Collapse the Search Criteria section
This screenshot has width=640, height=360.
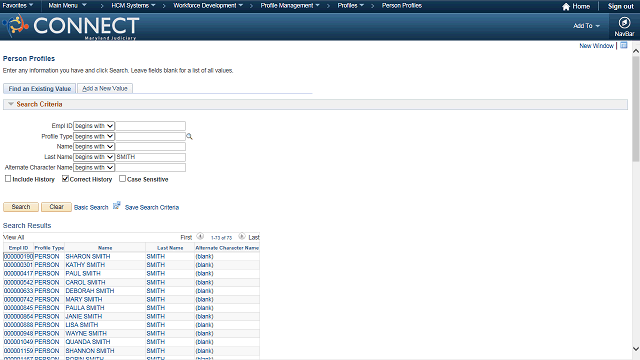[x=11, y=104]
